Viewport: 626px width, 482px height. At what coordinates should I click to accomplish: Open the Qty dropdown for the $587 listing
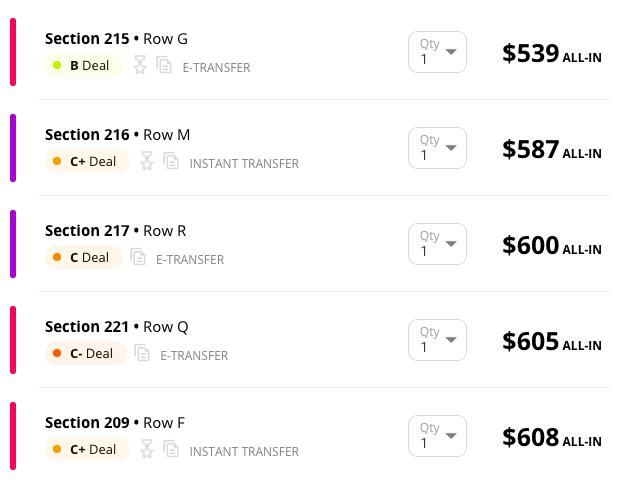tap(437, 148)
